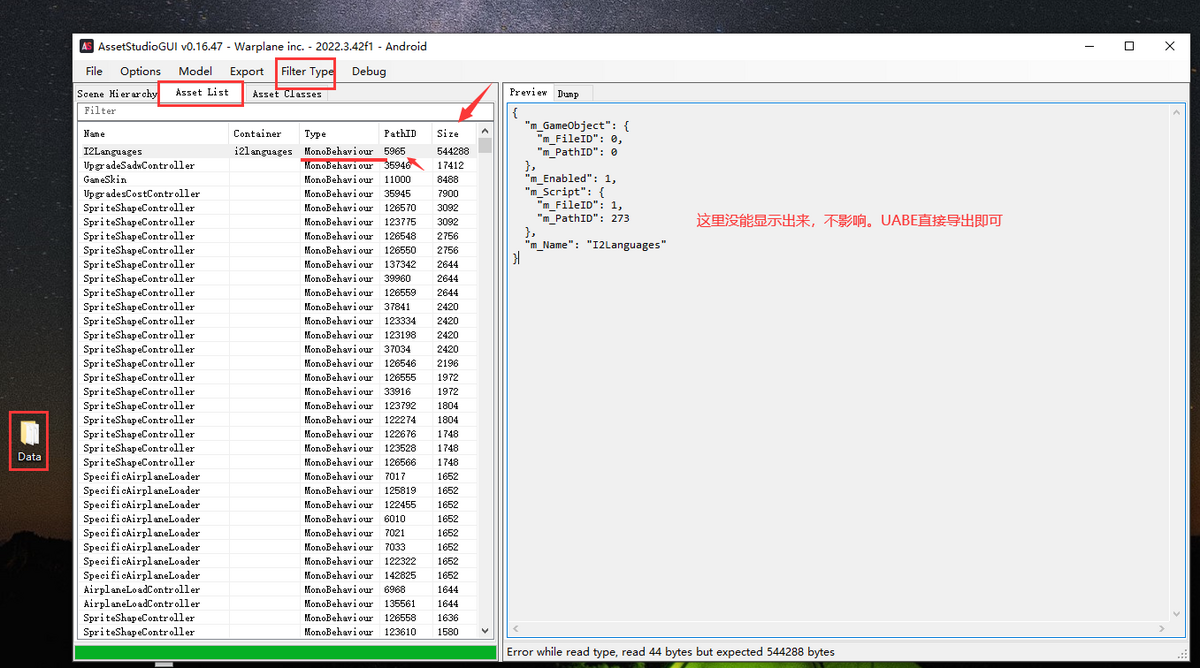Open the File menu
This screenshot has height=668, width=1200.
94,72
